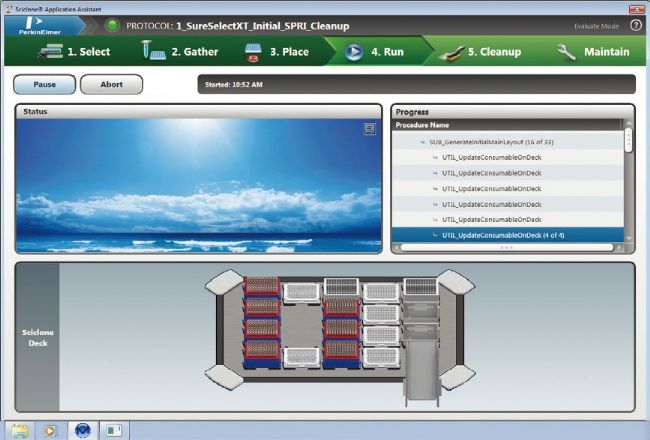Click the plate placement icon beside Place
The height and width of the screenshot is (440, 650).
(x=253, y=52)
